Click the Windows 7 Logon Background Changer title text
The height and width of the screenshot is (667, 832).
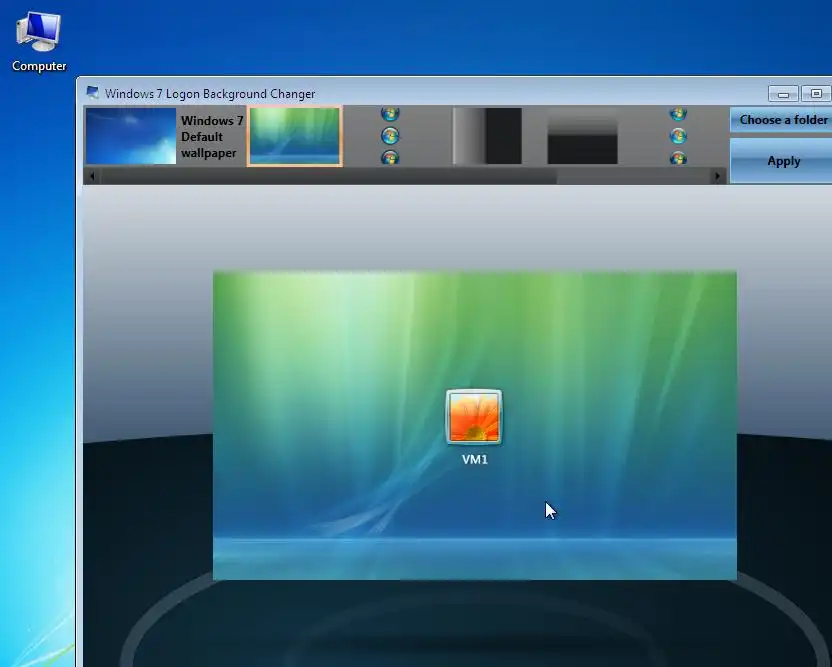coord(210,94)
